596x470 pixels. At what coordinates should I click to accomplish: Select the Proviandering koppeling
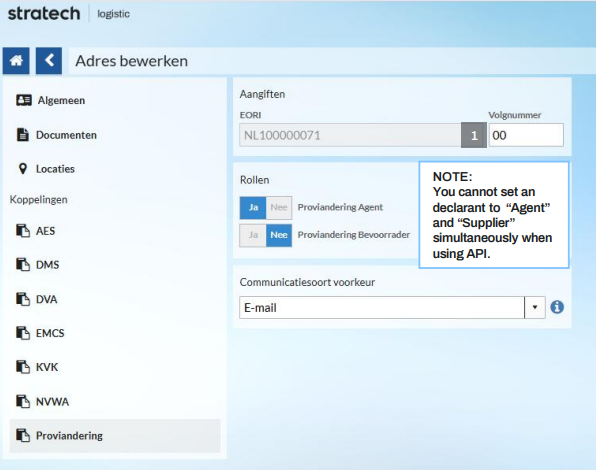coord(115,435)
